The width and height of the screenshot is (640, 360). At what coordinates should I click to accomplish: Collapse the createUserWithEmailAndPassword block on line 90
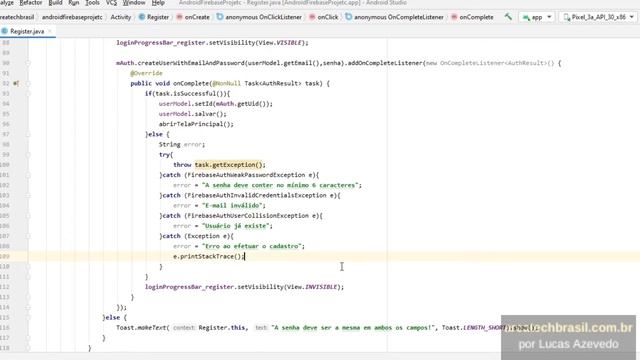tap(28, 63)
